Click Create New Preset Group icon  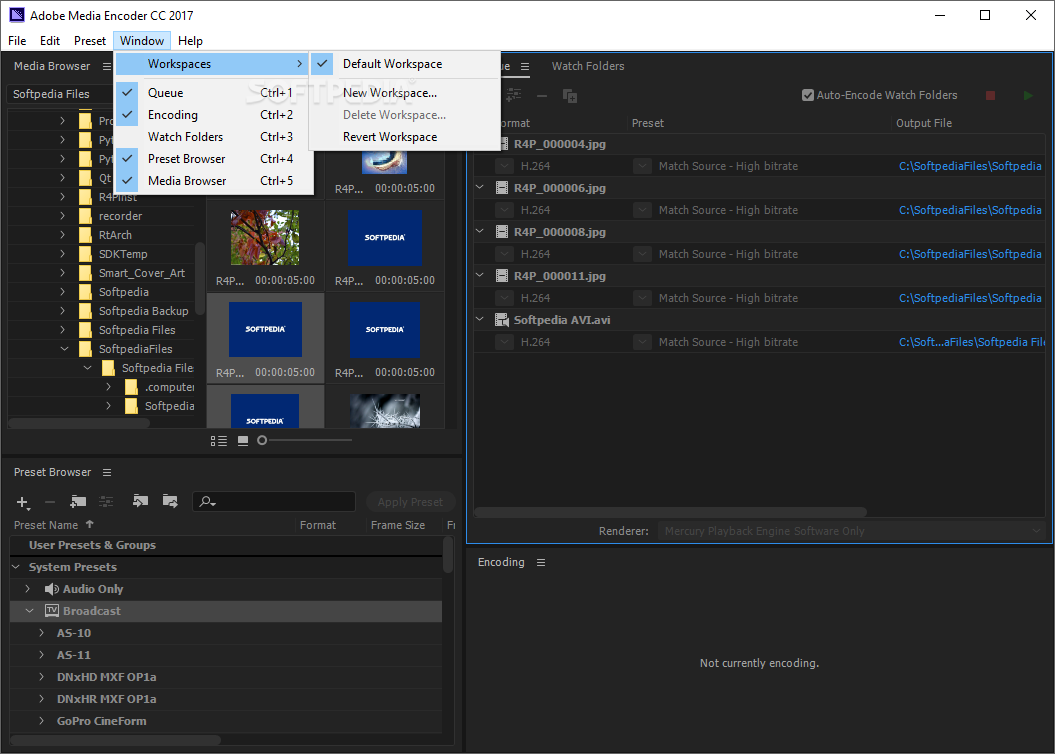tap(78, 501)
